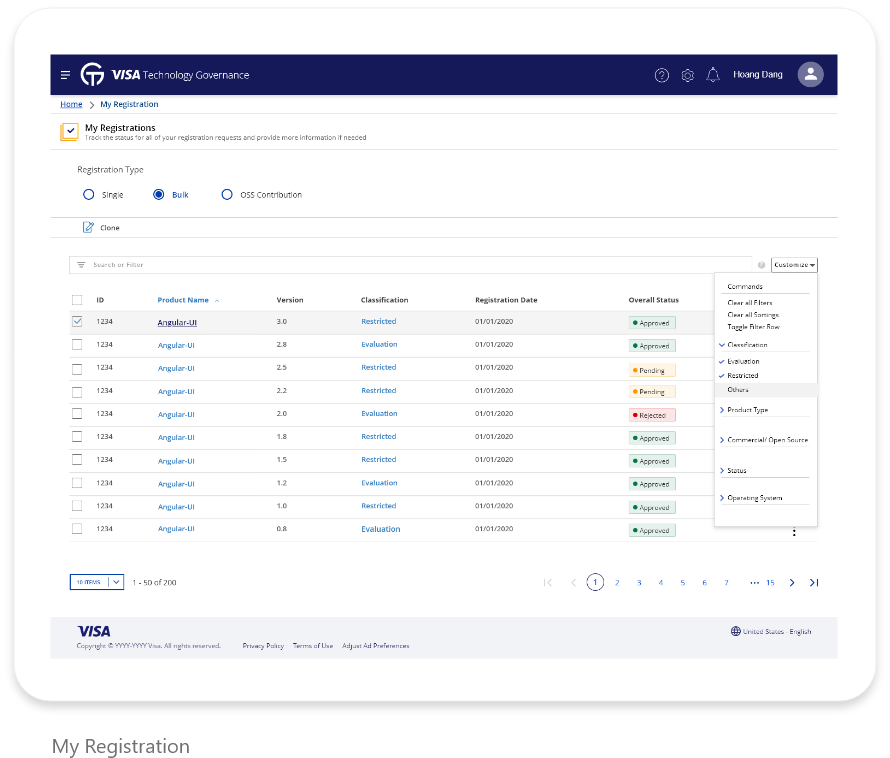Viewport: 890px width, 758px height.
Task: Toggle the select-all header checkbox
Action: click(x=77, y=300)
